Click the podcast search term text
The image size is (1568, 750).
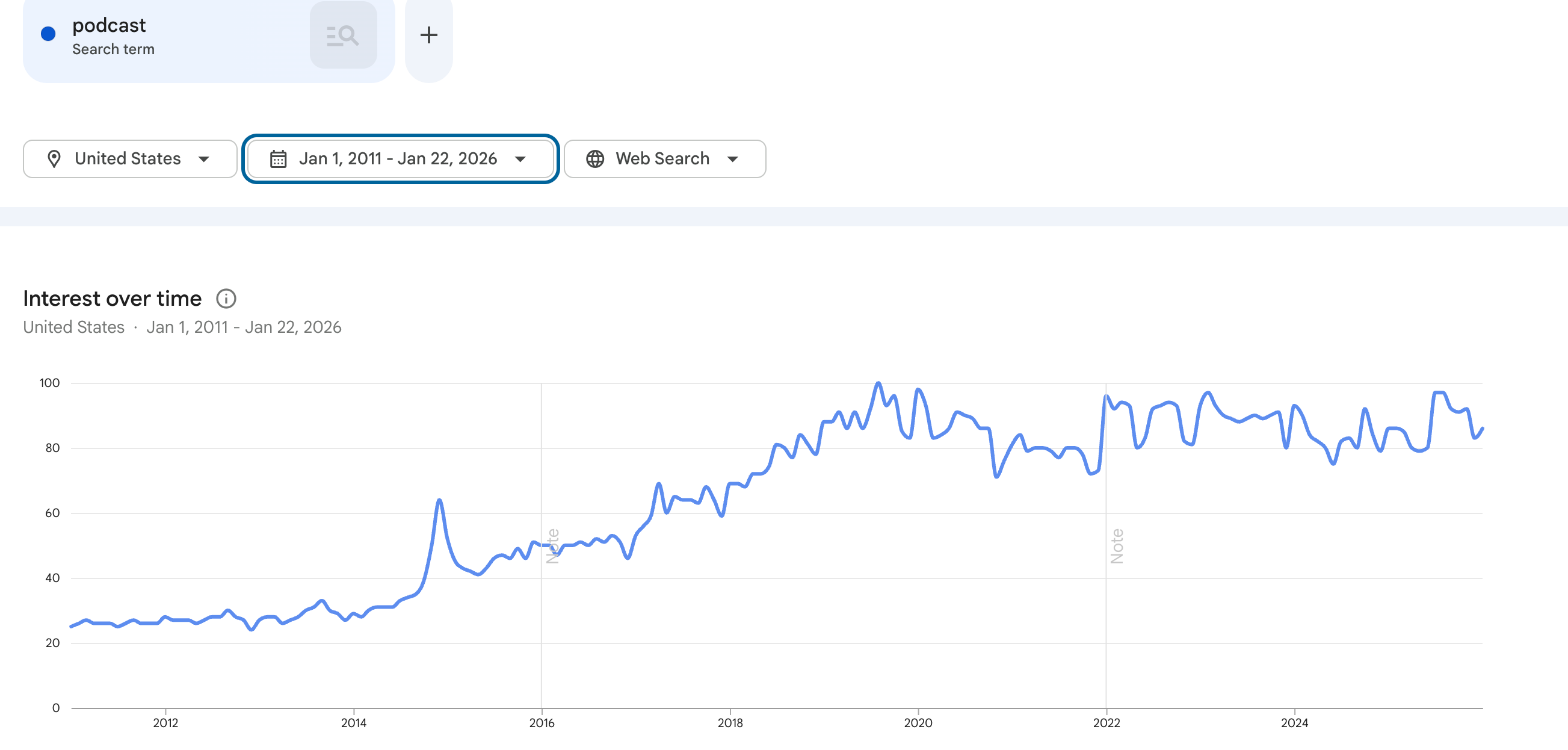click(109, 25)
